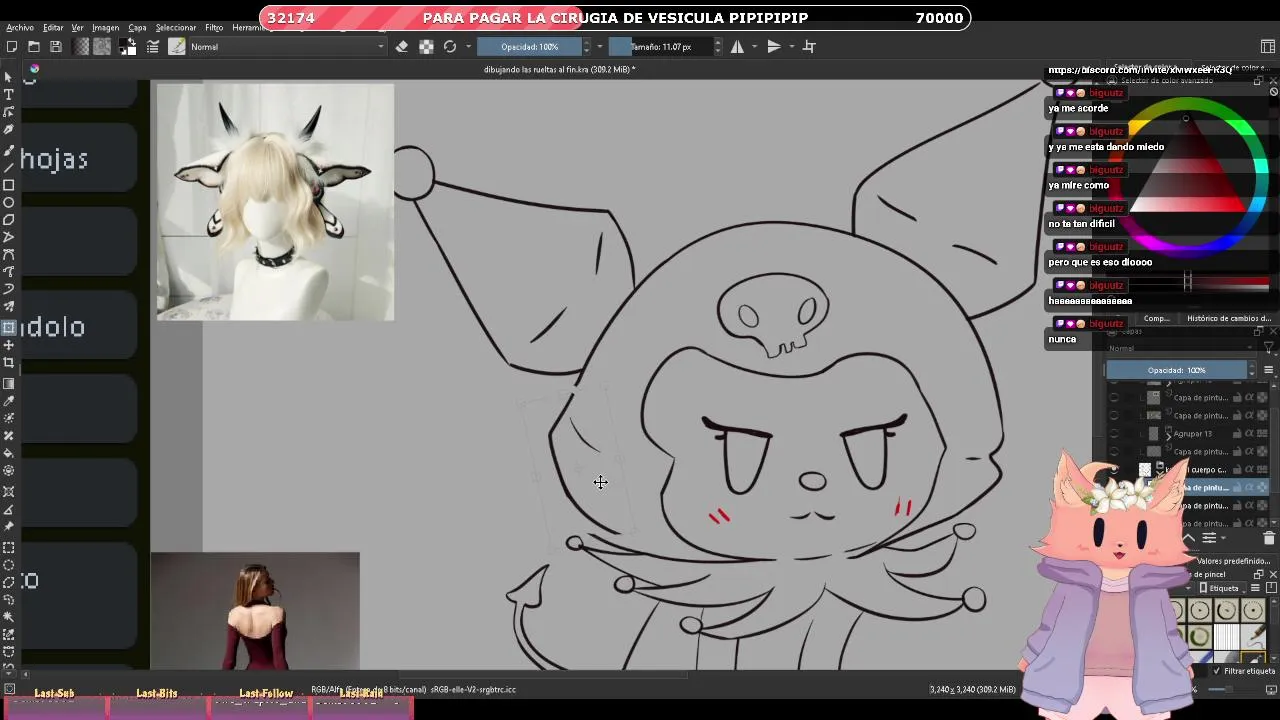Screen dimensions: 1280x720
Task: Toggle visibility of first Capa de pintu layer
Action: click(x=1114, y=398)
